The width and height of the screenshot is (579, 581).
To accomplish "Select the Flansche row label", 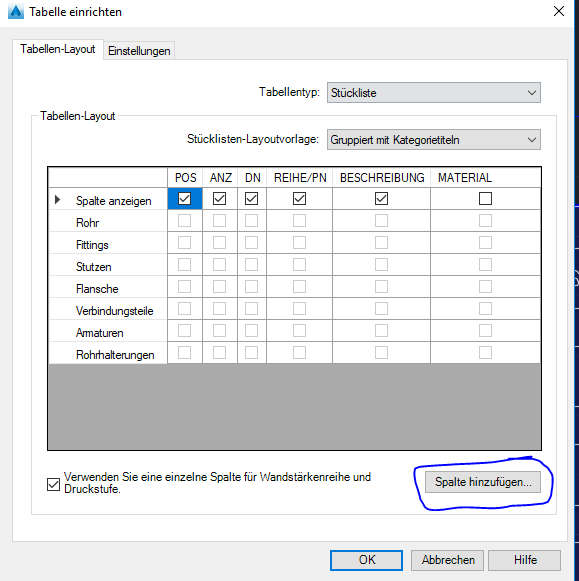I will [x=97, y=289].
